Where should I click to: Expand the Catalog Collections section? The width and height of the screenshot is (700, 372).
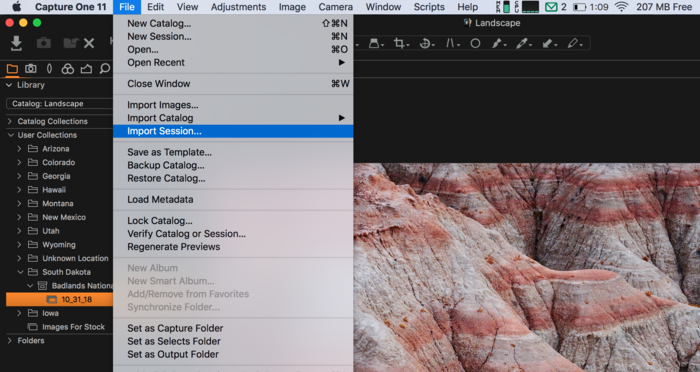pyautogui.click(x=10, y=121)
